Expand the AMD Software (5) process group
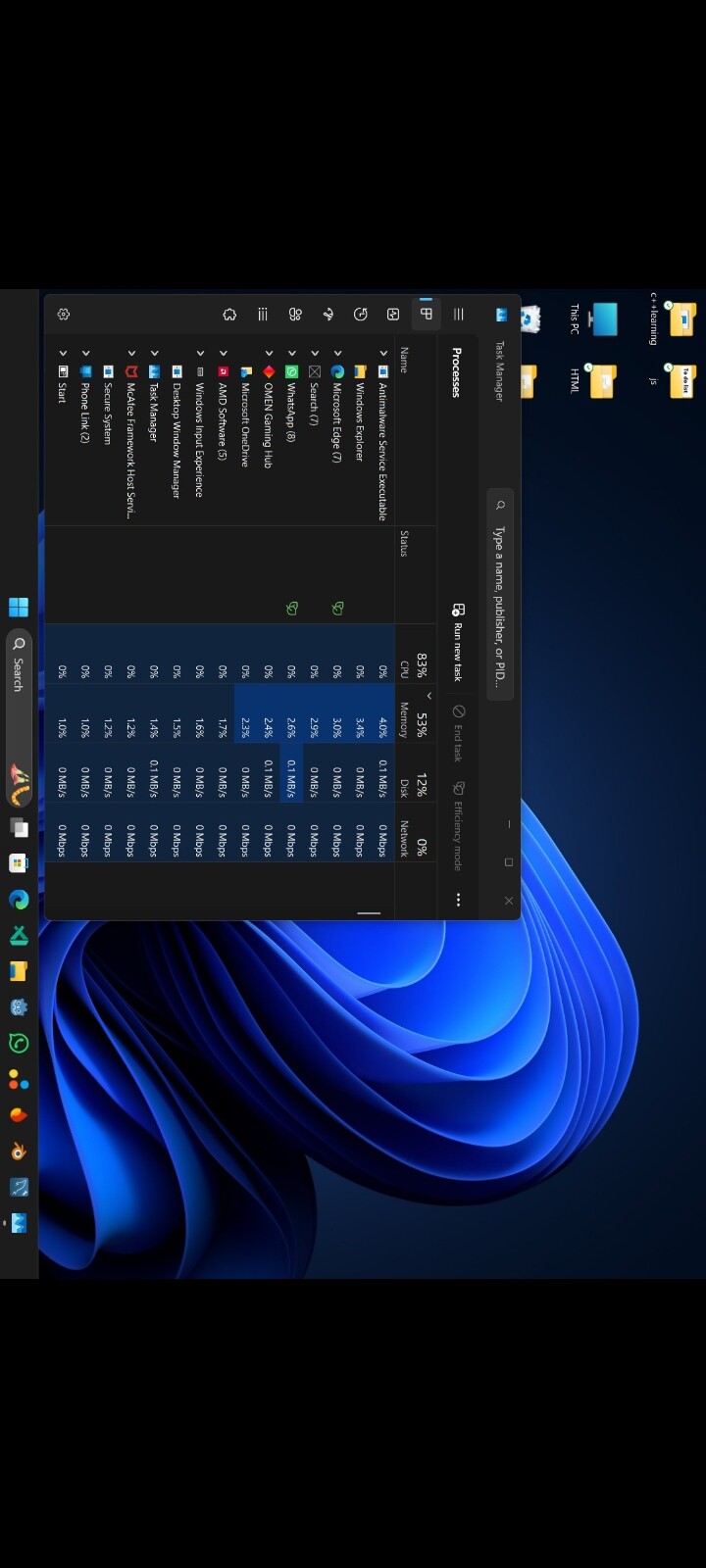This screenshot has height=1568, width=706. coord(223,353)
